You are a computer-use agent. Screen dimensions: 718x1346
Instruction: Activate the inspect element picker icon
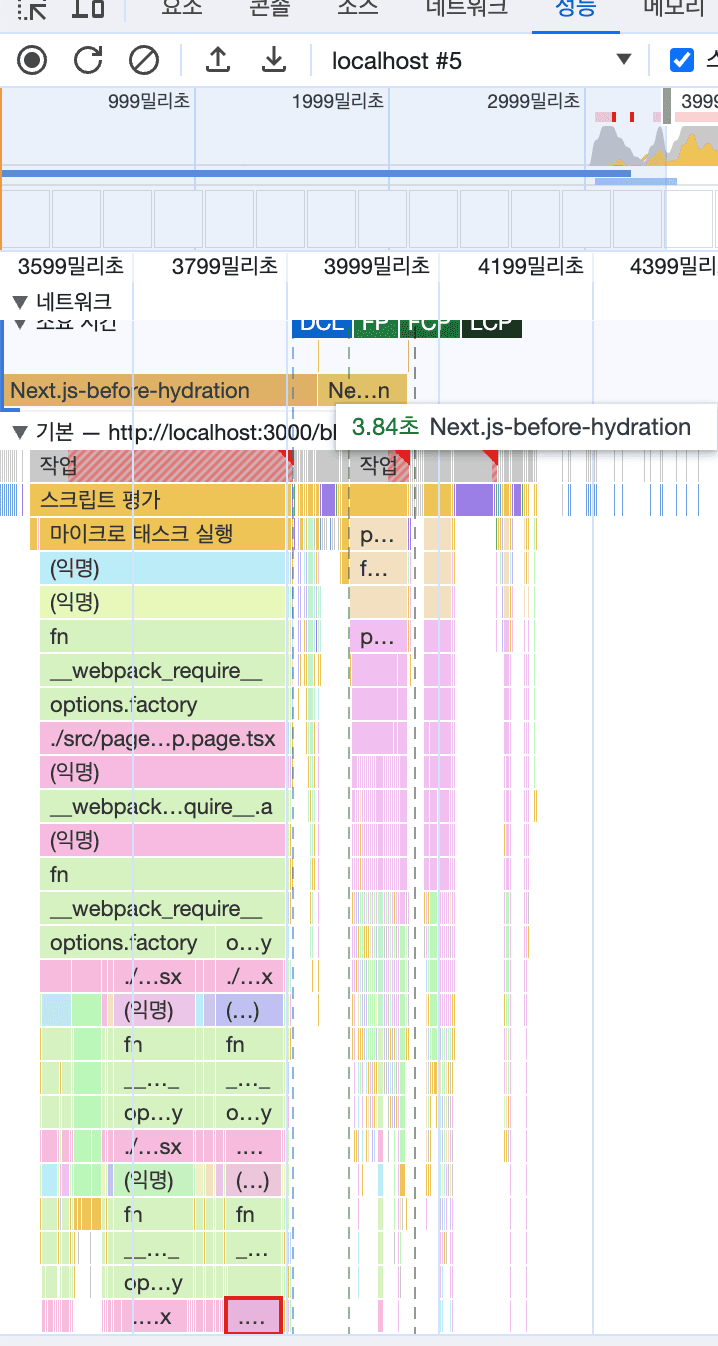tap(33, 9)
